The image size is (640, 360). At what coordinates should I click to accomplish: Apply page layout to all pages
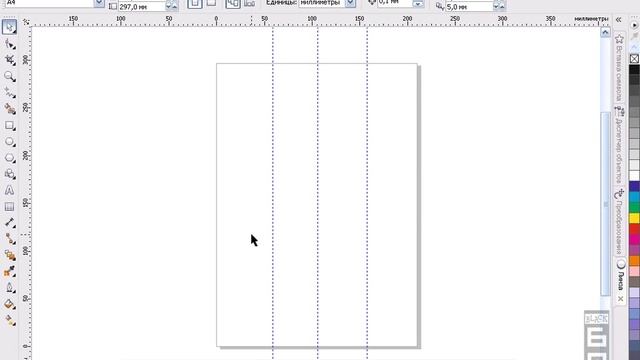(x=233, y=4)
